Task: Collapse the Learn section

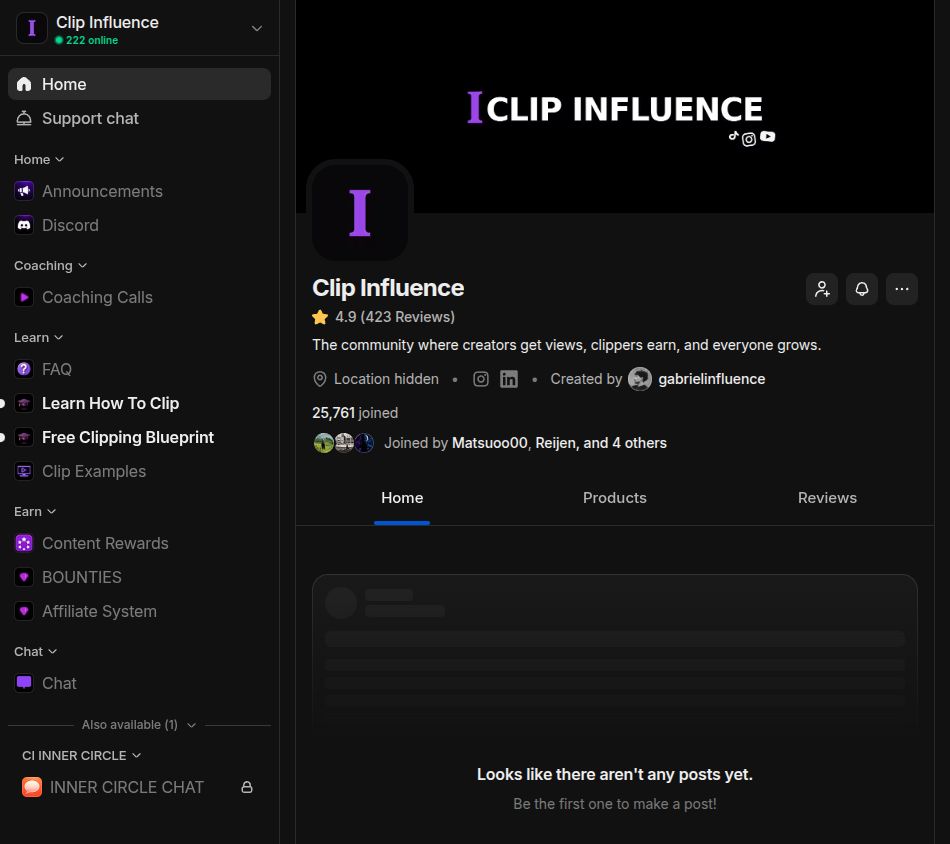Action: click(x=38, y=337)
